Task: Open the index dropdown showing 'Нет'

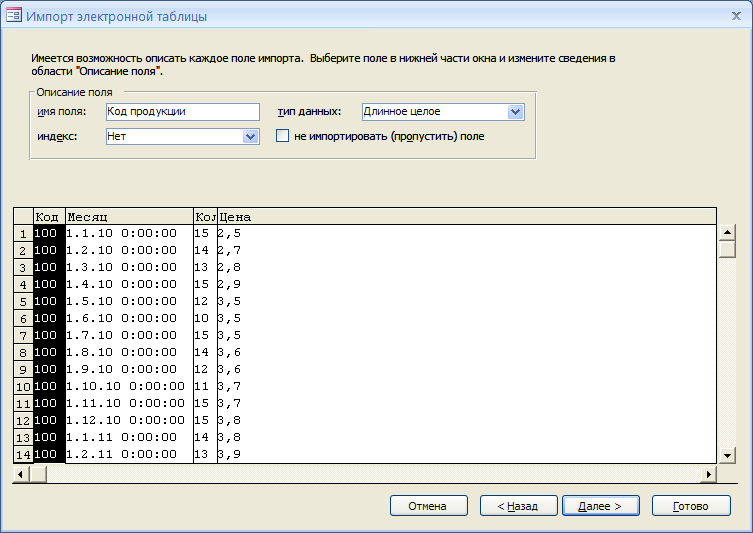Action: 250,137
